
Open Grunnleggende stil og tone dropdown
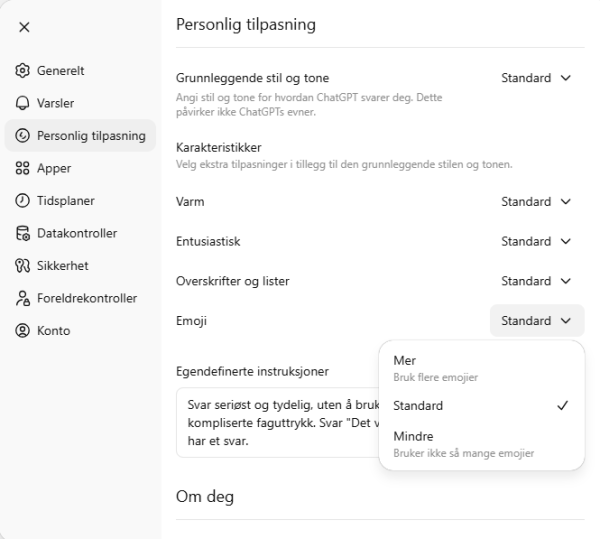pos(536,78)
